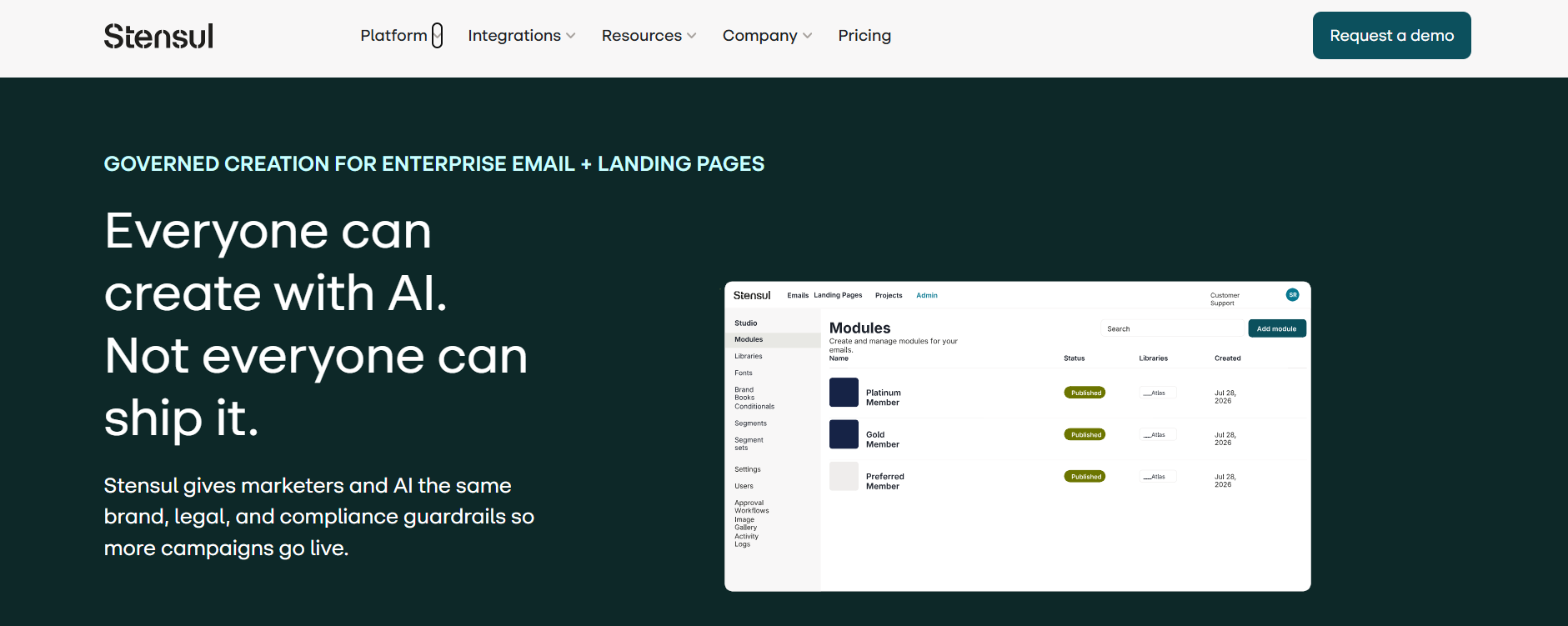The width and height of the screenshot is (1568, 626).
Task: Open the Platinum Member module thumbnail
Action: point(844,393)
